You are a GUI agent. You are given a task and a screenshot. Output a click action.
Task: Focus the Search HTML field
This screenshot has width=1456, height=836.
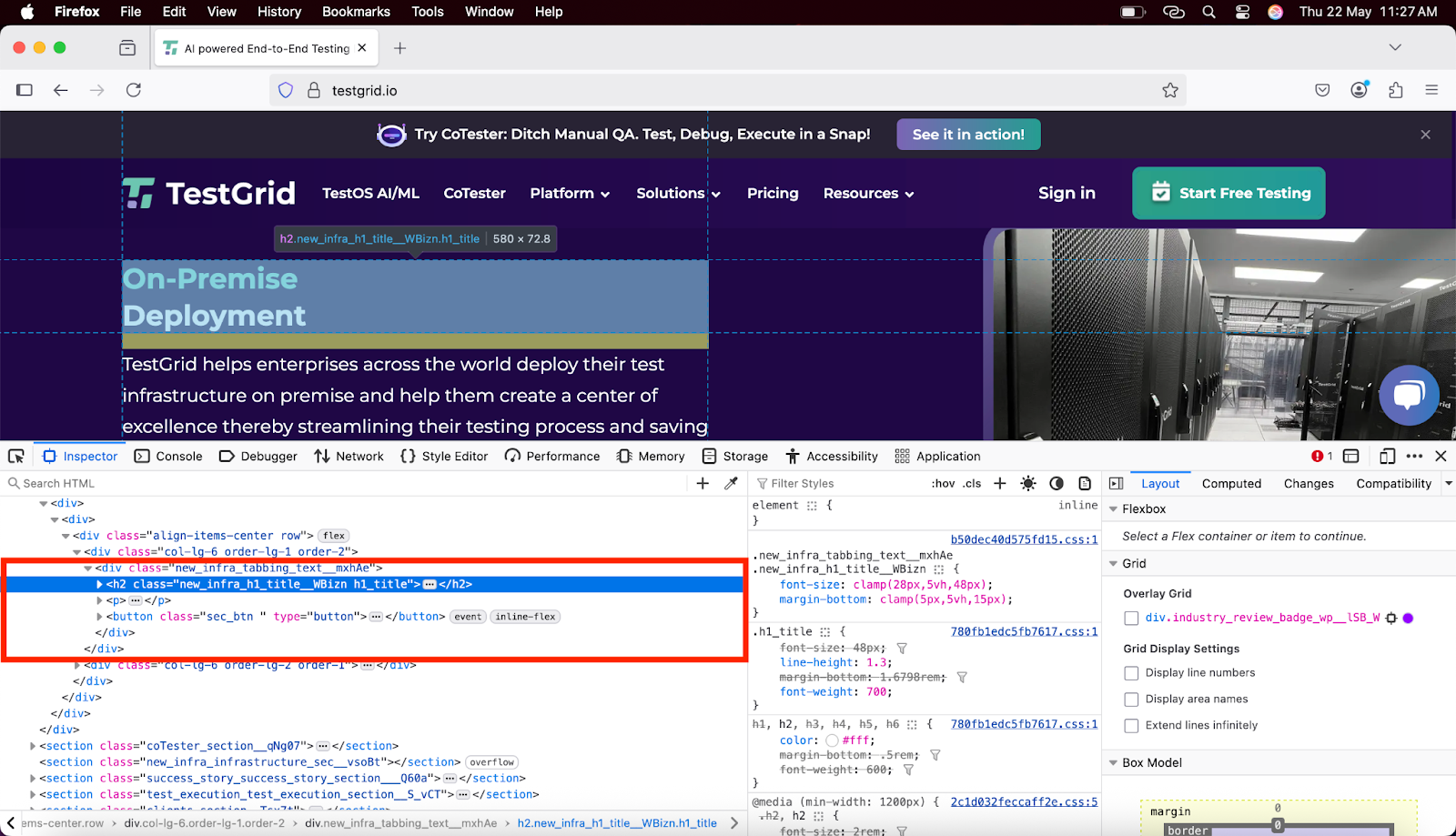click(x=346, y=483)
